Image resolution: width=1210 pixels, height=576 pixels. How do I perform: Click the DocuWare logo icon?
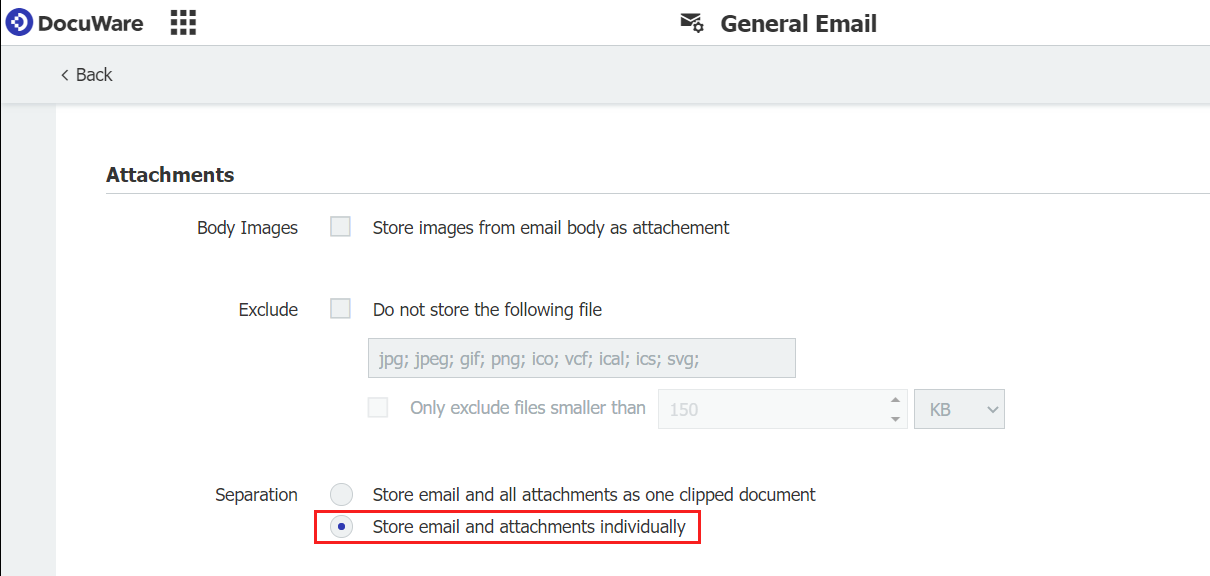point(18,22)
